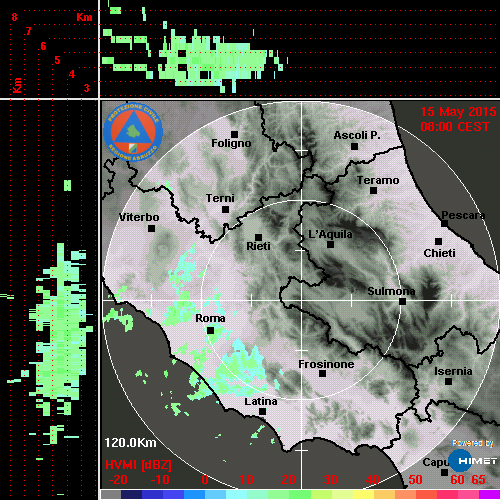Click the Rieti city marker square
Viewport: 500px width, 500px height.
(x=258, y=237)
